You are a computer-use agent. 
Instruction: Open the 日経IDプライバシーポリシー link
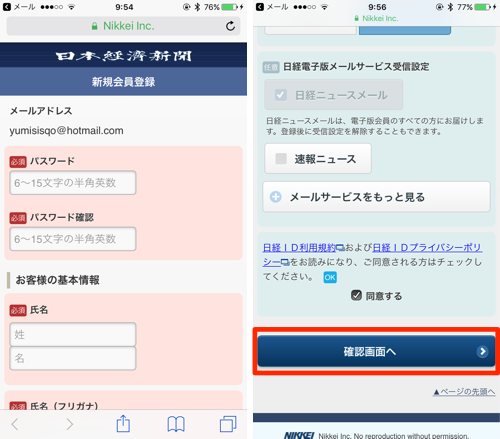pyautogui.click(x=372, y=255)
